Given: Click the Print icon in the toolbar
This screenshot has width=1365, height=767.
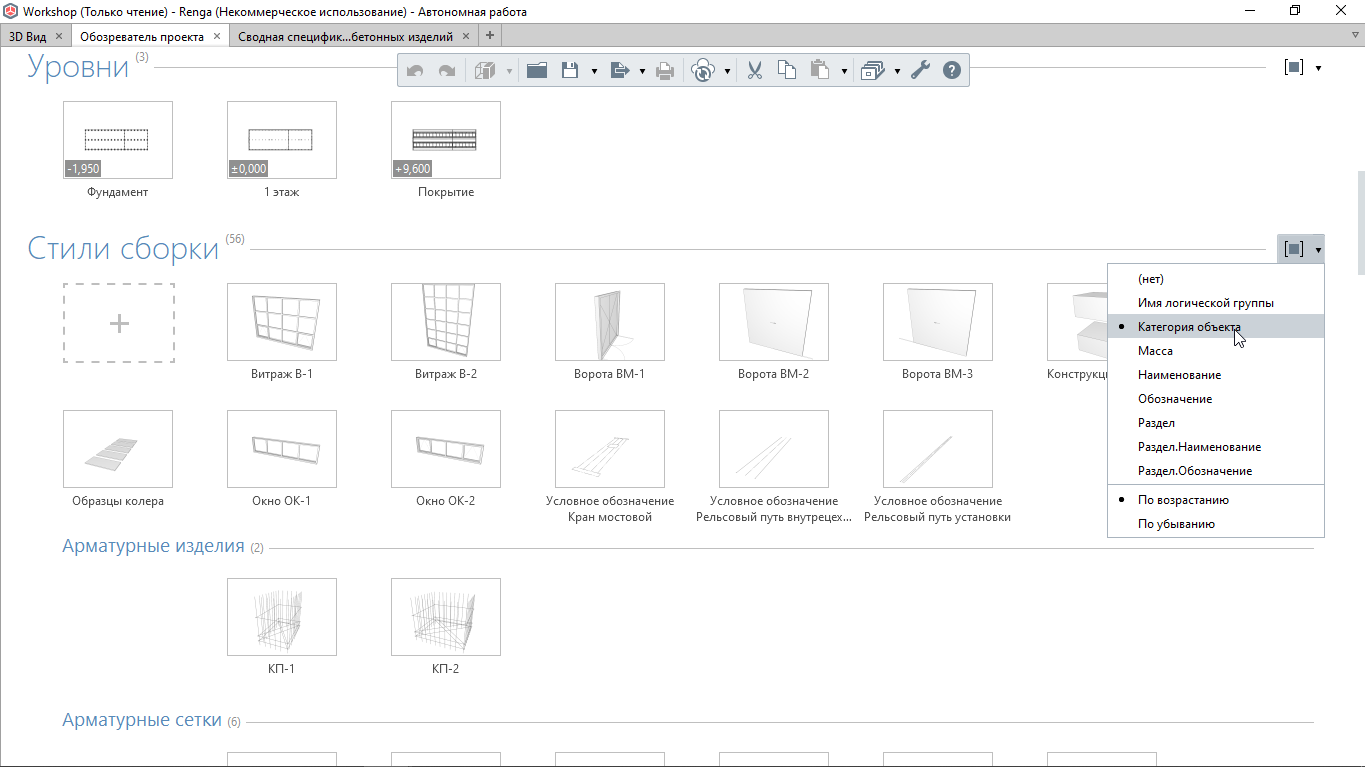Looking at the screenshot, I should pos(665,71).
